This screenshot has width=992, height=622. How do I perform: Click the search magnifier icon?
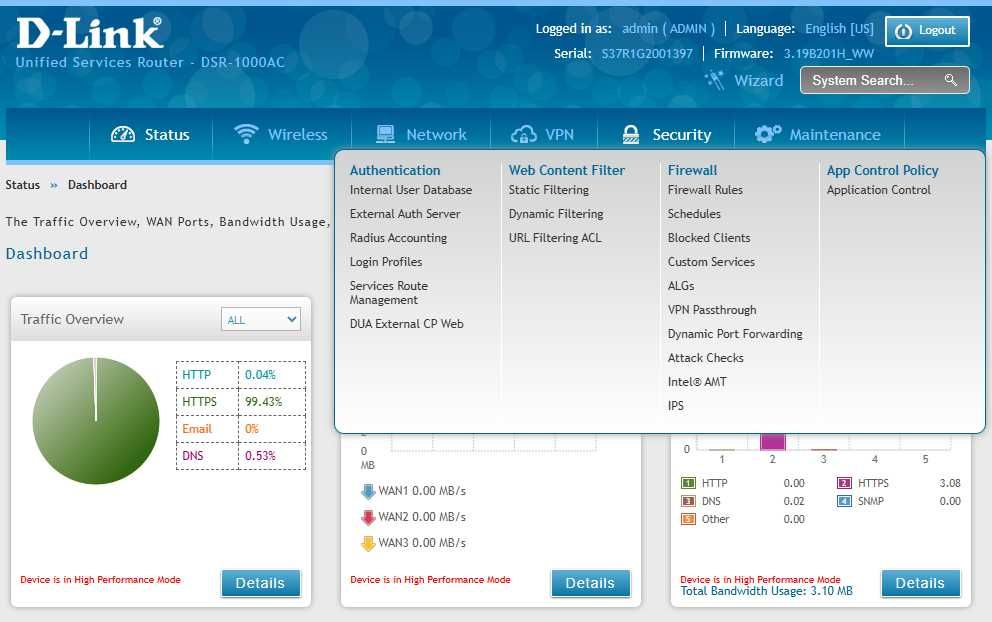950,80
